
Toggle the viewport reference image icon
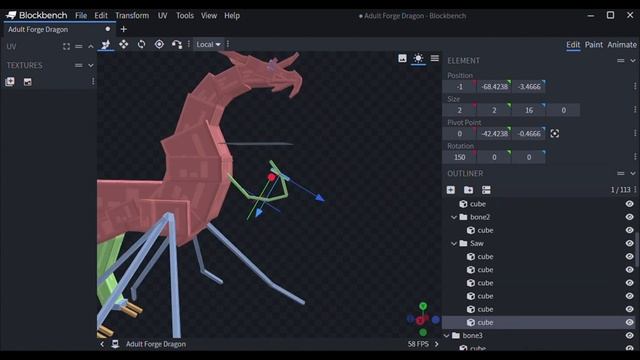[x=402, y=58]
